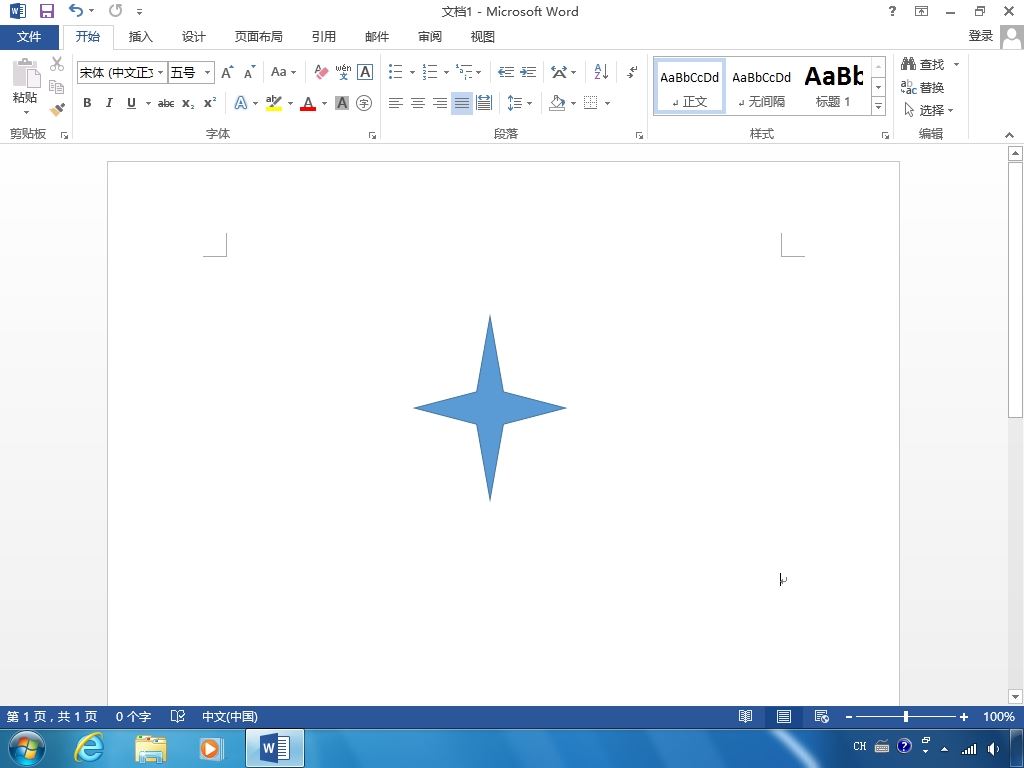
Task: Open the font name dropdown 宋体
Action: [160, 72]
